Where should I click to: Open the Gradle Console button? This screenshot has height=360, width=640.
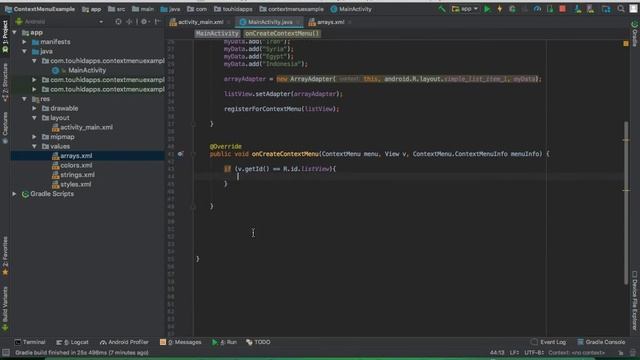(601, 342)
